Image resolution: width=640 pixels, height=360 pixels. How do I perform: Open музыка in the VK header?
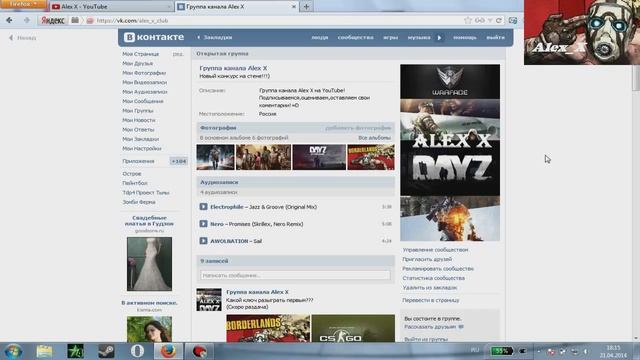[x=419, y=38]
